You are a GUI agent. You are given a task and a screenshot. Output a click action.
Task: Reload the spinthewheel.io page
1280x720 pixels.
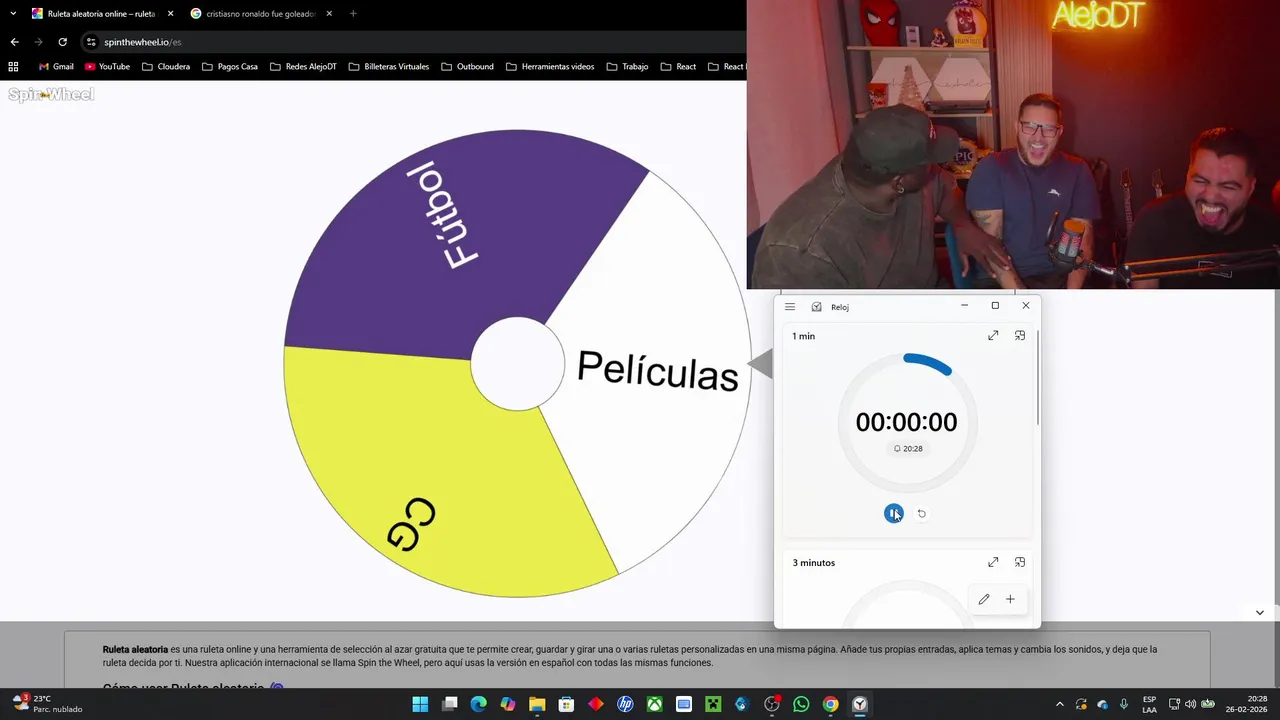coord(62,42)
